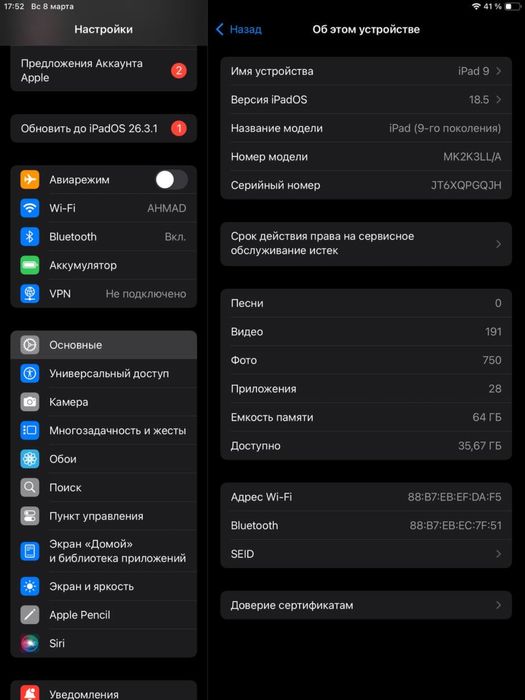Screen dimensions: 525x700
Task: Tap the Siri icon
Action: [30, 643]
